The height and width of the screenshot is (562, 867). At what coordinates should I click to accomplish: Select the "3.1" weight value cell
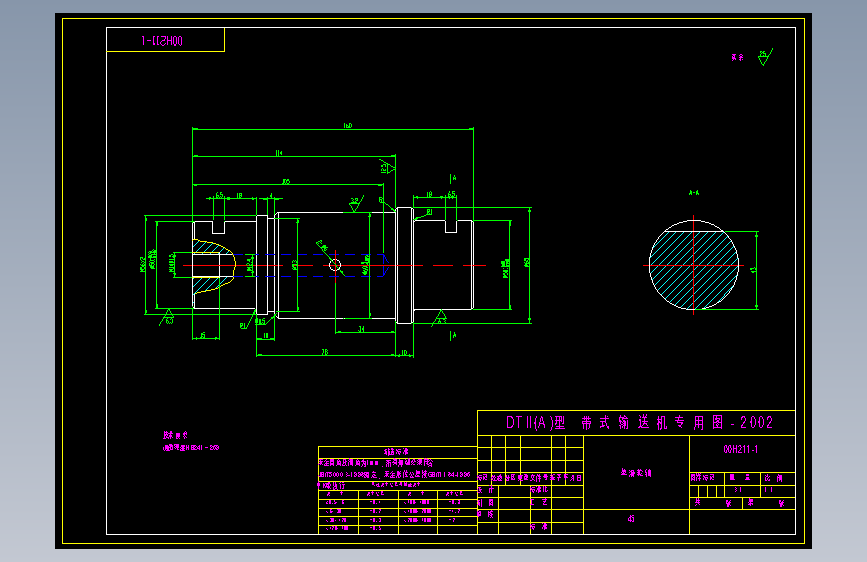click(x=743, y=490)
